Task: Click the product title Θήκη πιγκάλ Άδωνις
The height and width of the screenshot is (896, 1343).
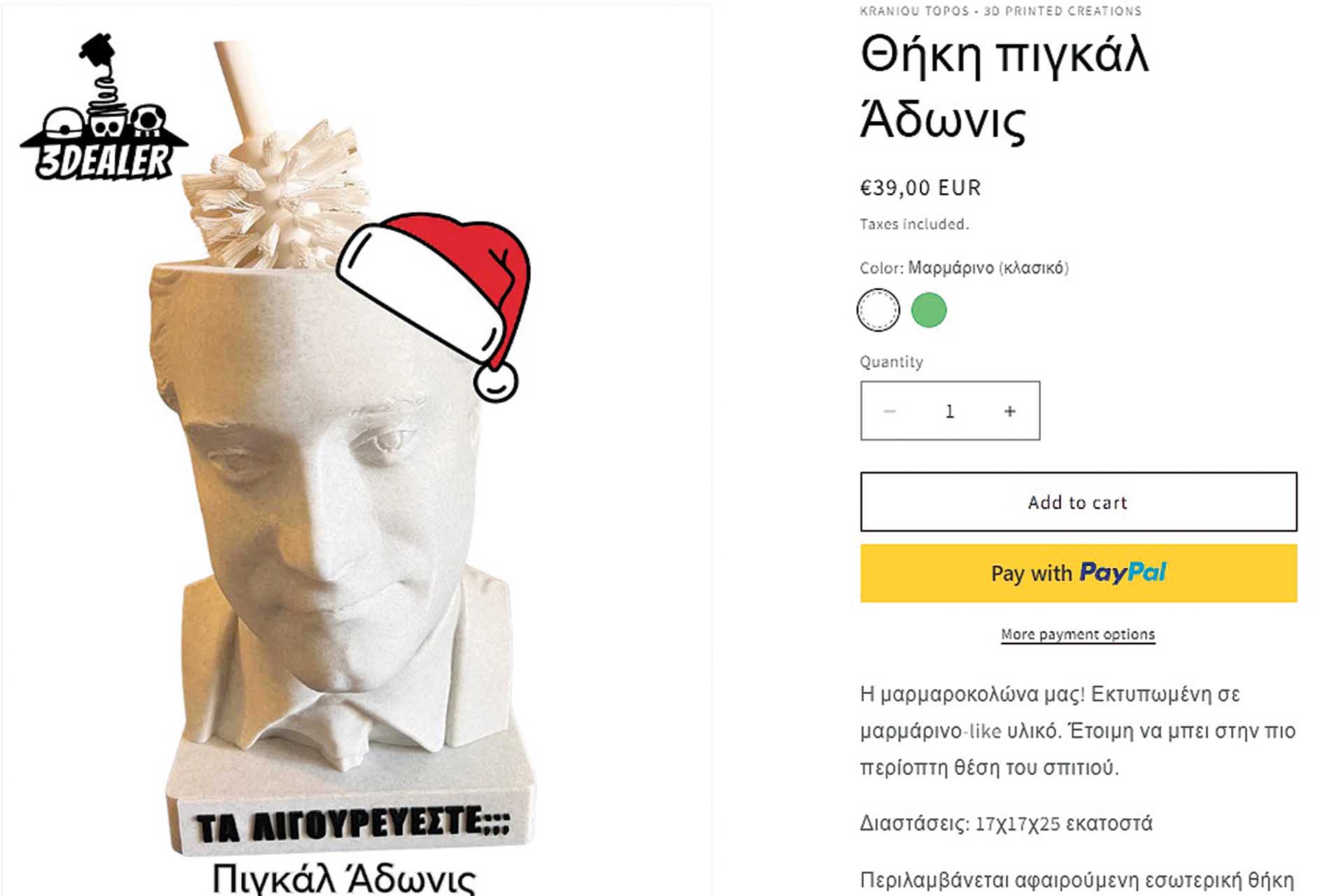Action: click(x=1004, y=87)
